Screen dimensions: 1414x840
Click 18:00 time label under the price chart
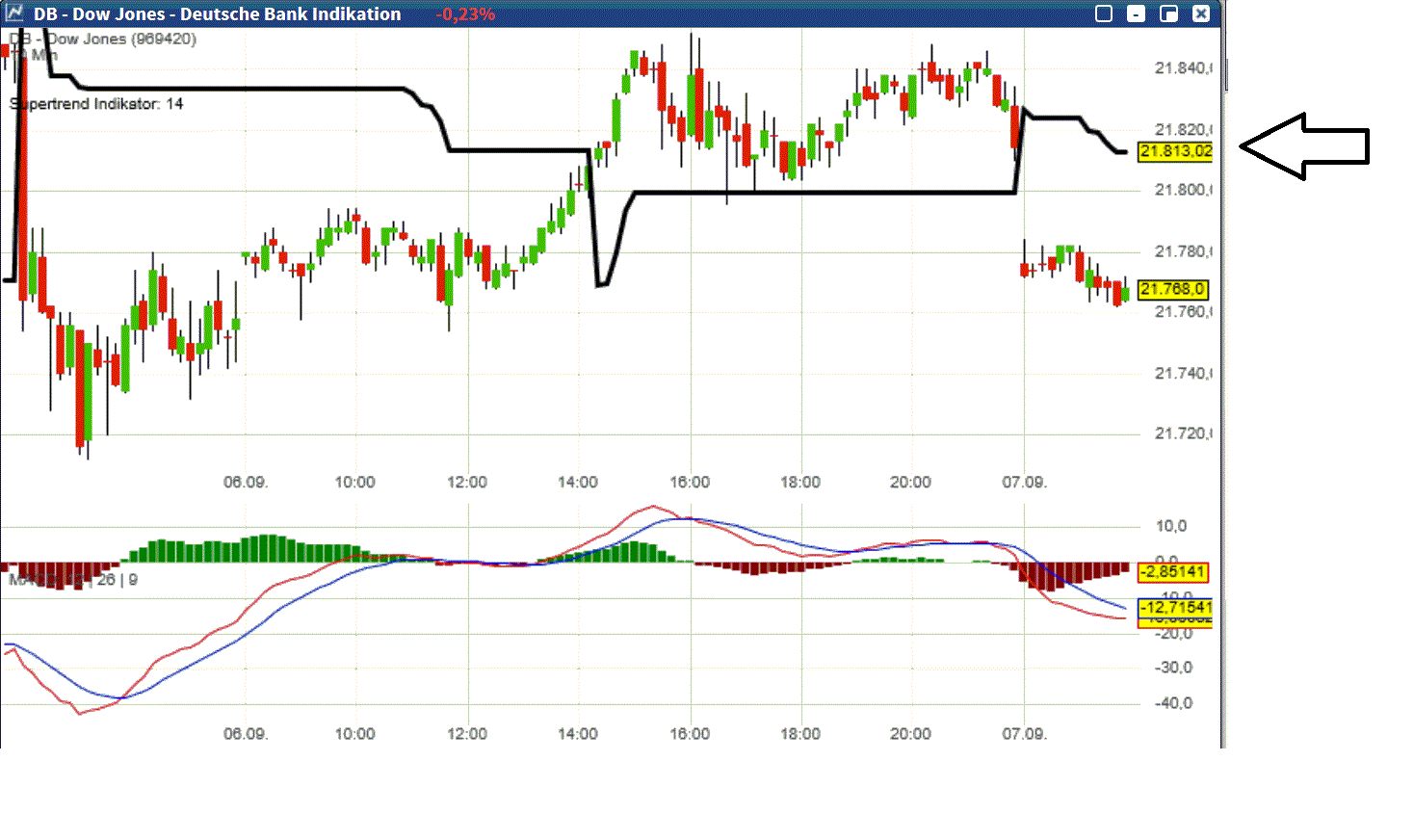click(800, 483)
